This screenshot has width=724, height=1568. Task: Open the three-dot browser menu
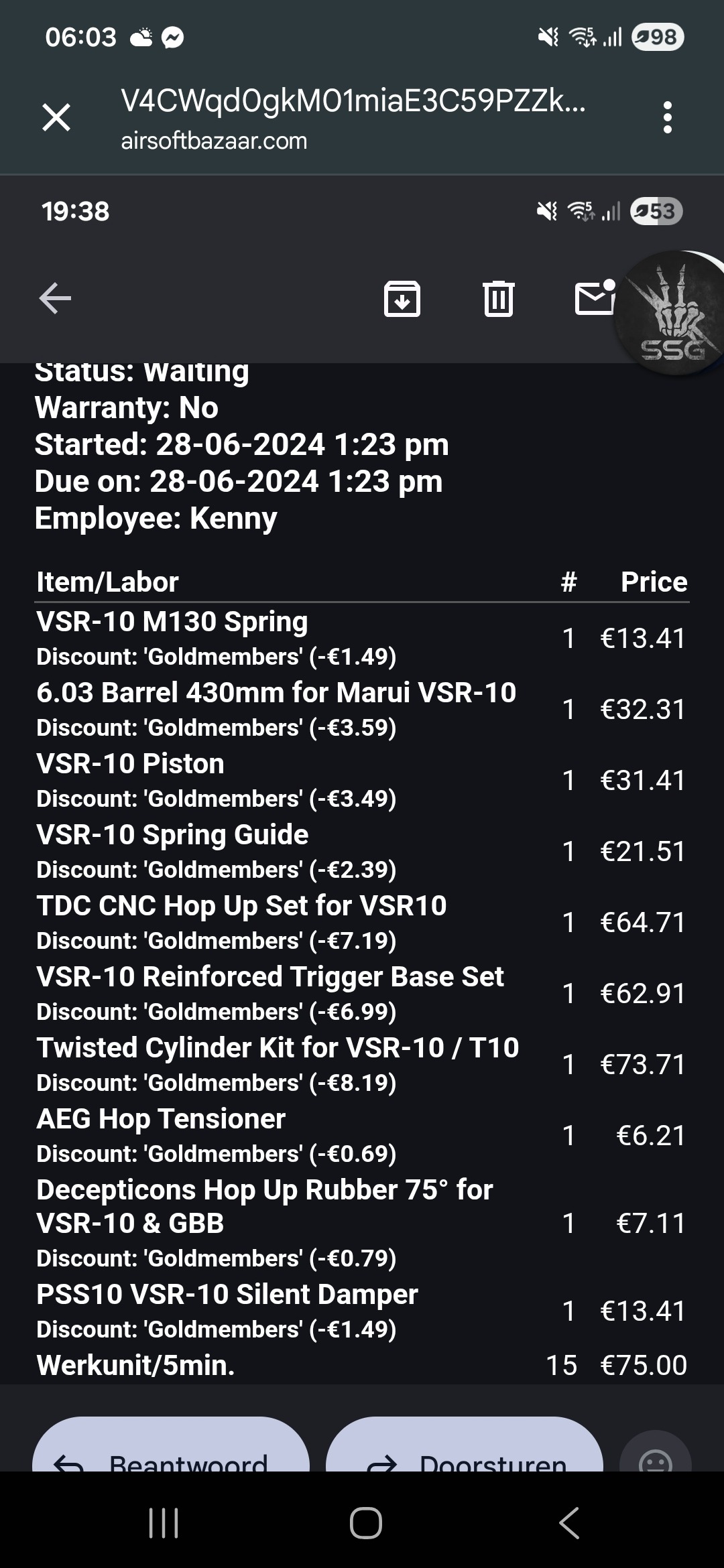[666, 118]
